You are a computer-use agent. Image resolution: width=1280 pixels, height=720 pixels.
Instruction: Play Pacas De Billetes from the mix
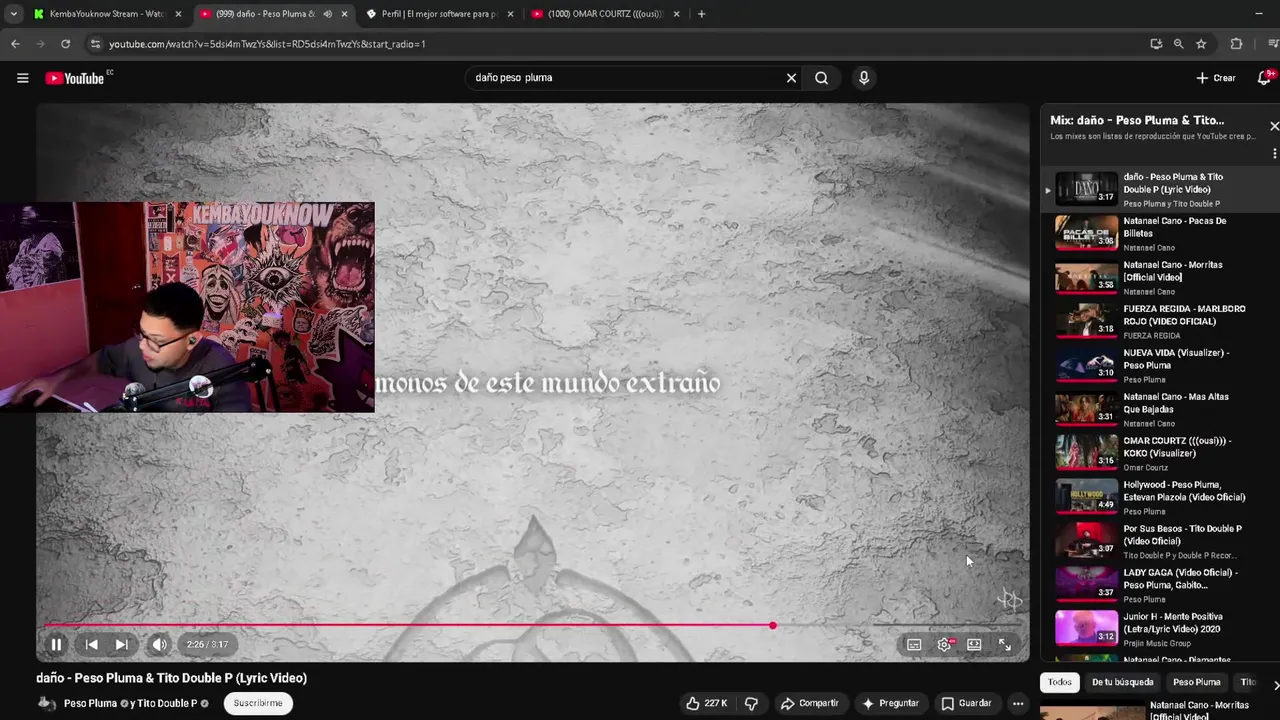[1160, 234]
